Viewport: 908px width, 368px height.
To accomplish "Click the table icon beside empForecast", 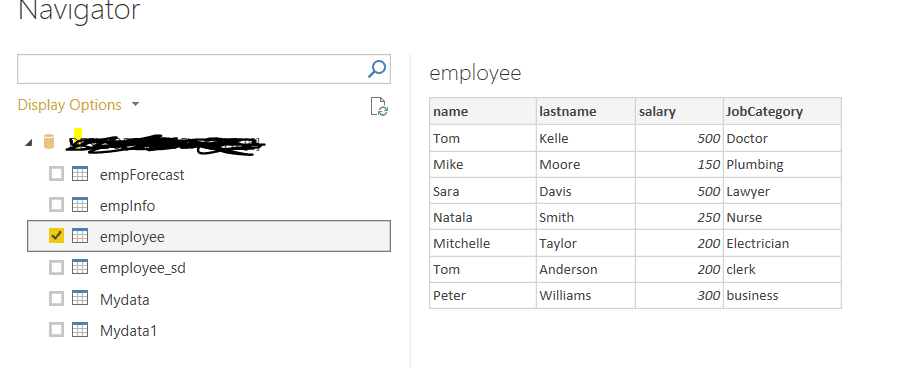I will tap(80, 174).
